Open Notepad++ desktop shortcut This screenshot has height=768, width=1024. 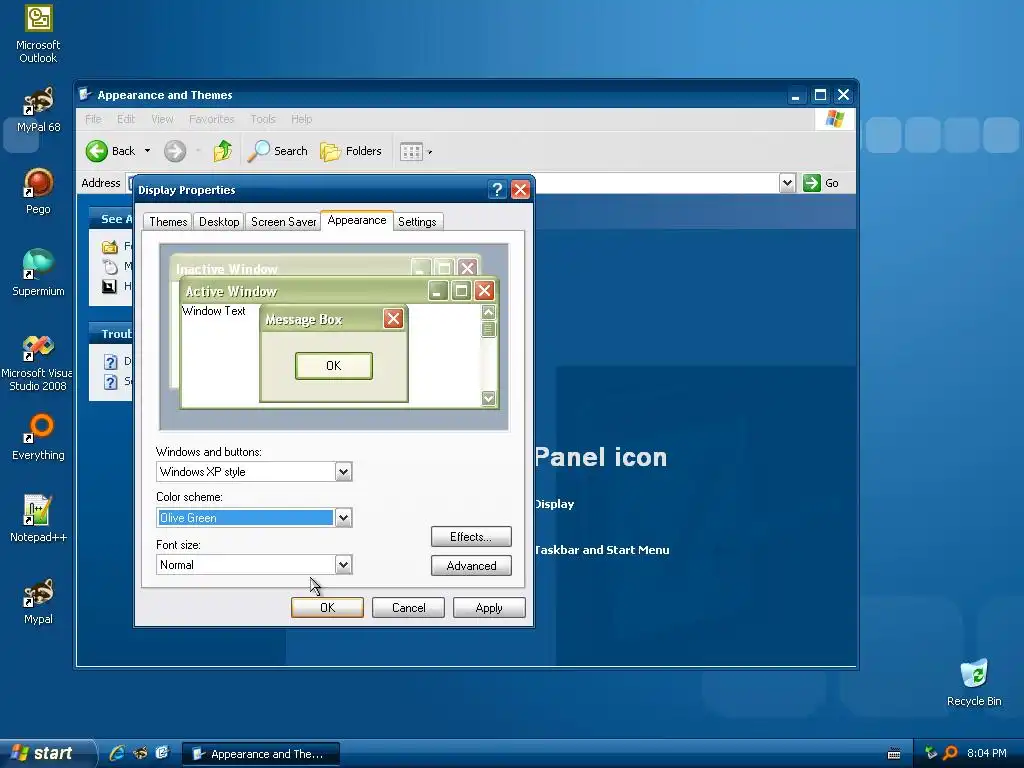coord(38,519)
